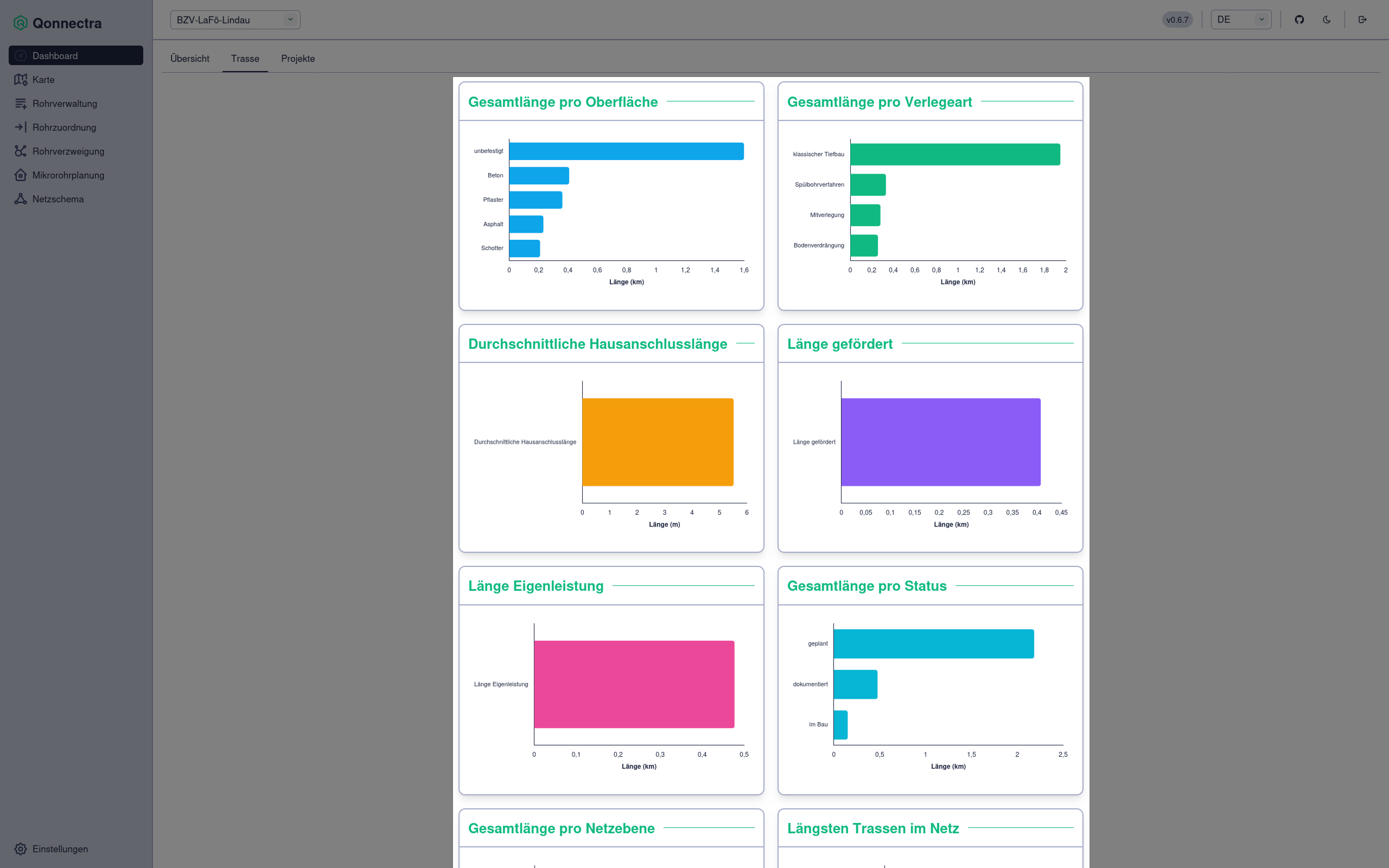Open Einstellungen at the sidebar bottom
This screenshot has height=868, width=1389.
click(x=60, y=849)
